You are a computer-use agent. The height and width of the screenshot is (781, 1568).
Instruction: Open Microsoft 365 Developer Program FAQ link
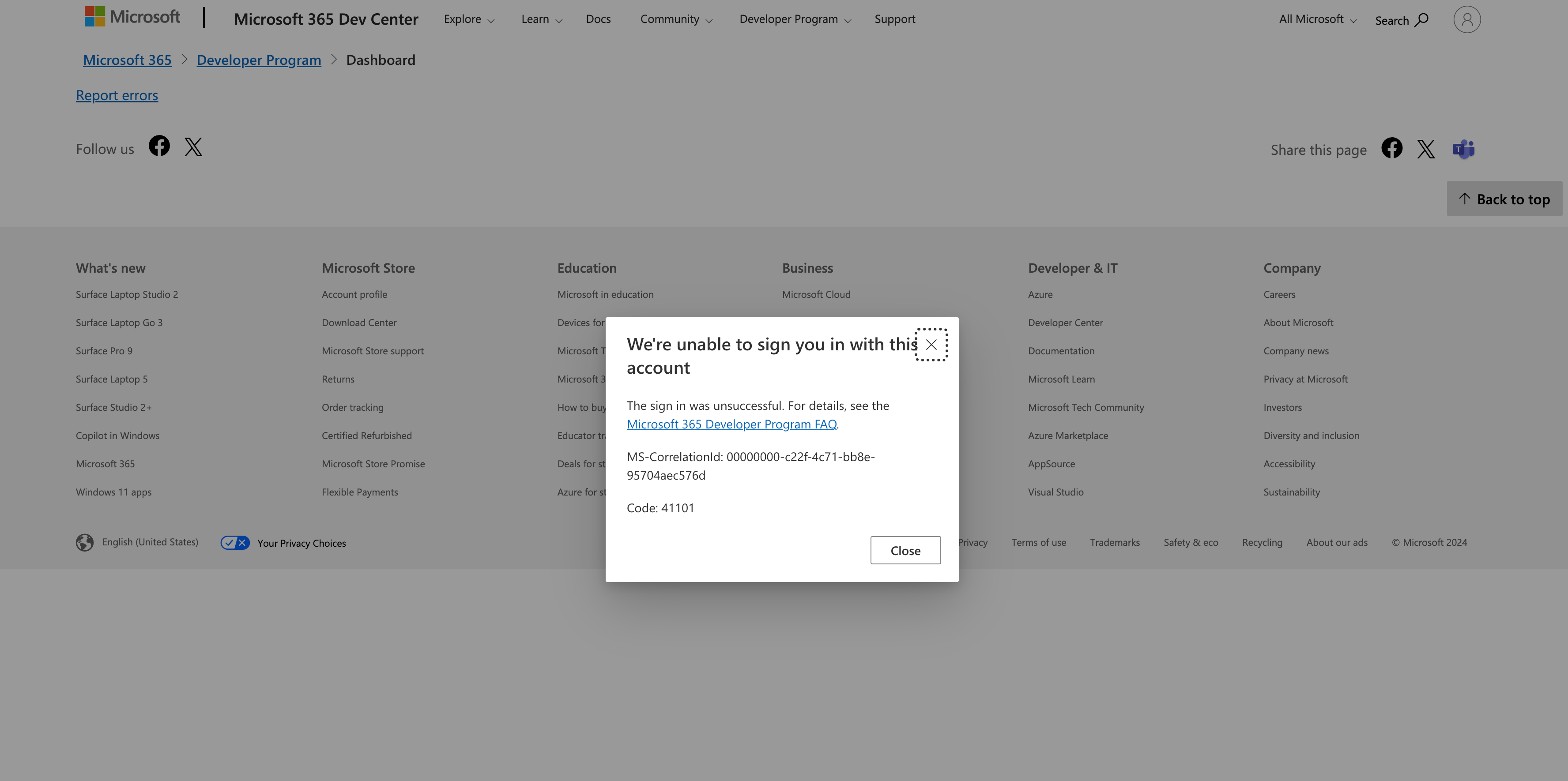tap(731, 424)
